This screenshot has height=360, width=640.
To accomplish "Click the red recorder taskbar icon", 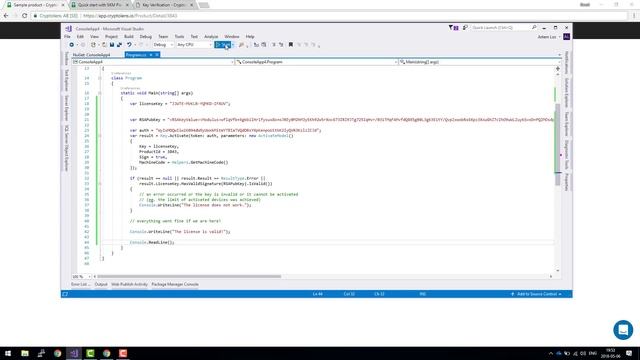I will (123, 353).
